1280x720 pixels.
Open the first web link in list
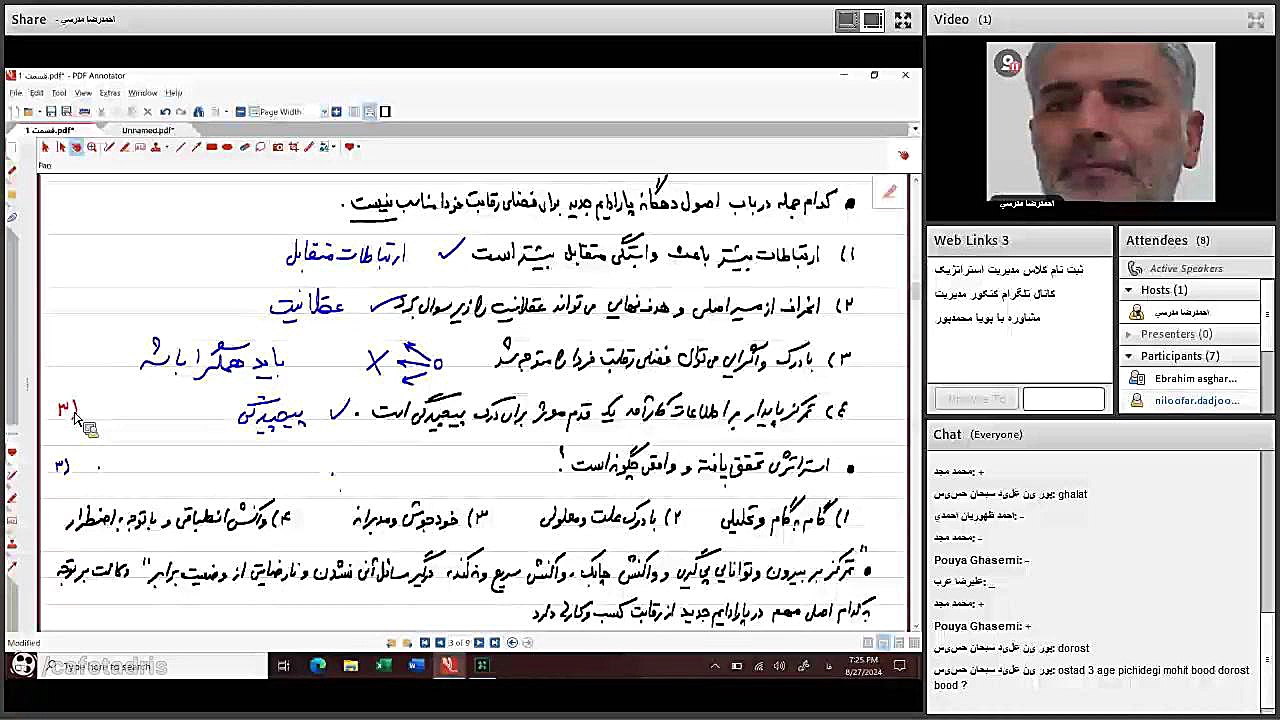point(1008,269)
